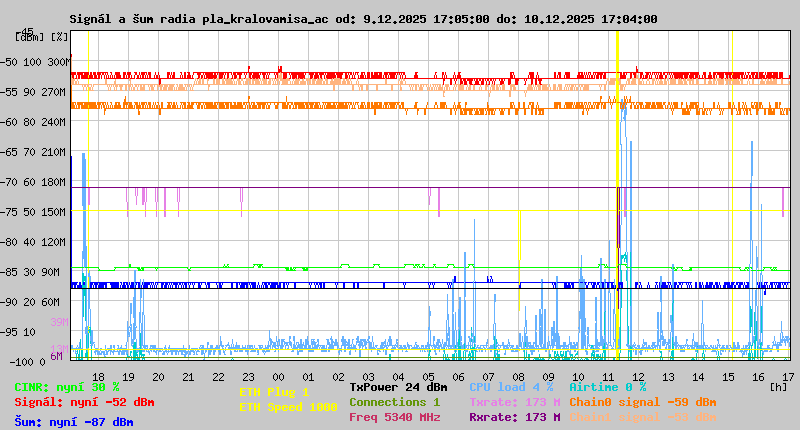Click the purple '6M' rate marker label
This screenshot has width=800, height=430.
point(56,356)
